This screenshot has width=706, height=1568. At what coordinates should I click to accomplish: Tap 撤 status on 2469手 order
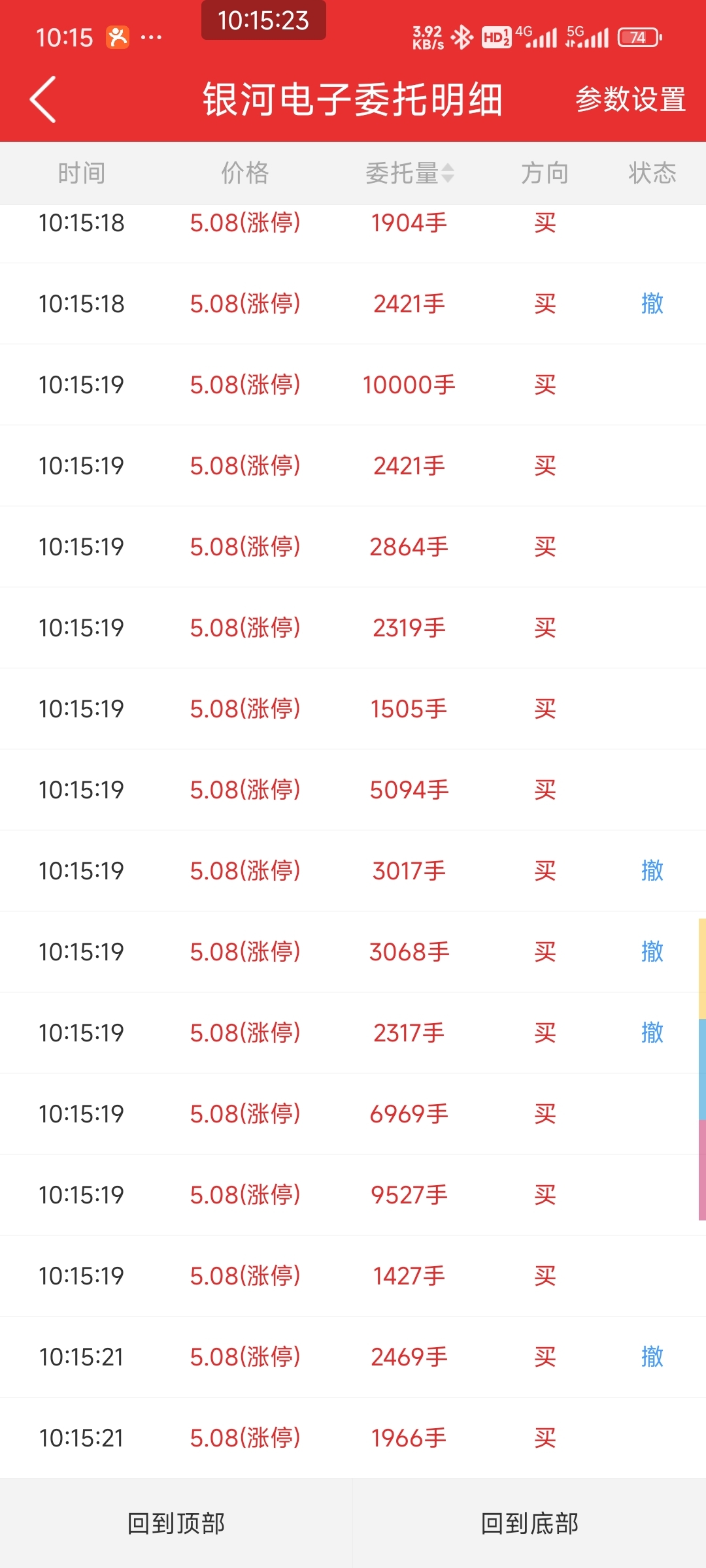coord(652,1357)
